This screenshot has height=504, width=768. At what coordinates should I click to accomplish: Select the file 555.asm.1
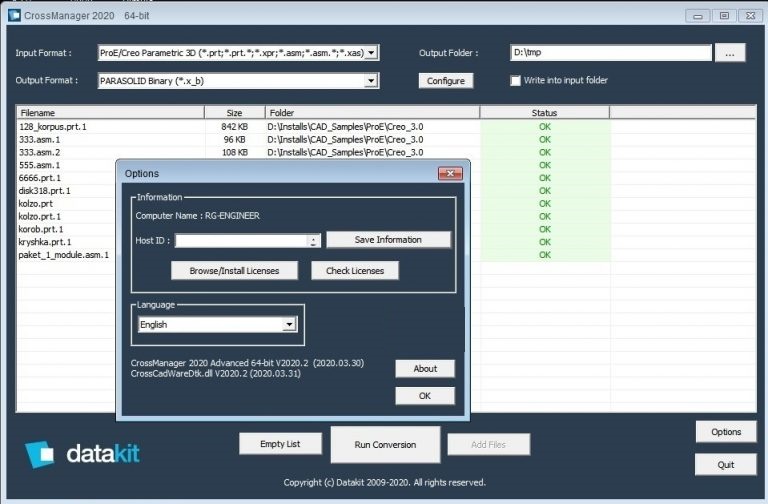coord(40,165)
